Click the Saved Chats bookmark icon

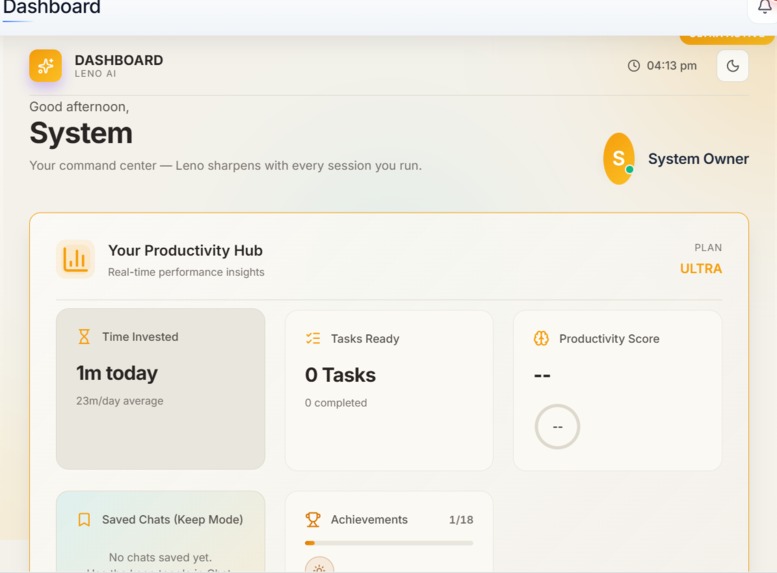coord(84,519)
